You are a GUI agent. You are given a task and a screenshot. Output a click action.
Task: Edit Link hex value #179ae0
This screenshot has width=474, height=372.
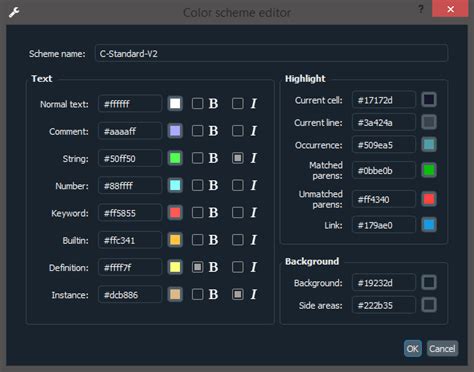pyautogui.click(x=384, y=225)
